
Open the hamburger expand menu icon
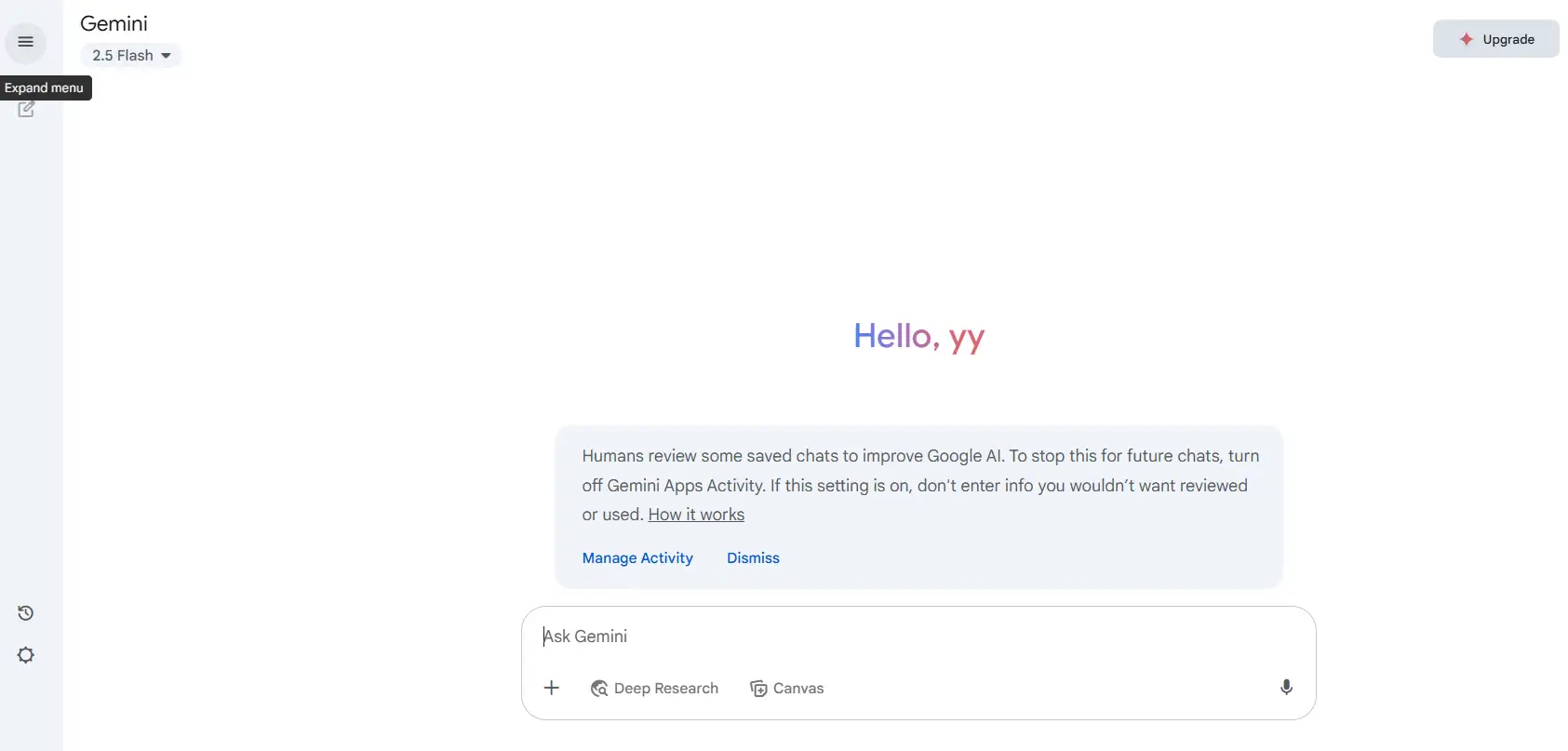[26, 42]
